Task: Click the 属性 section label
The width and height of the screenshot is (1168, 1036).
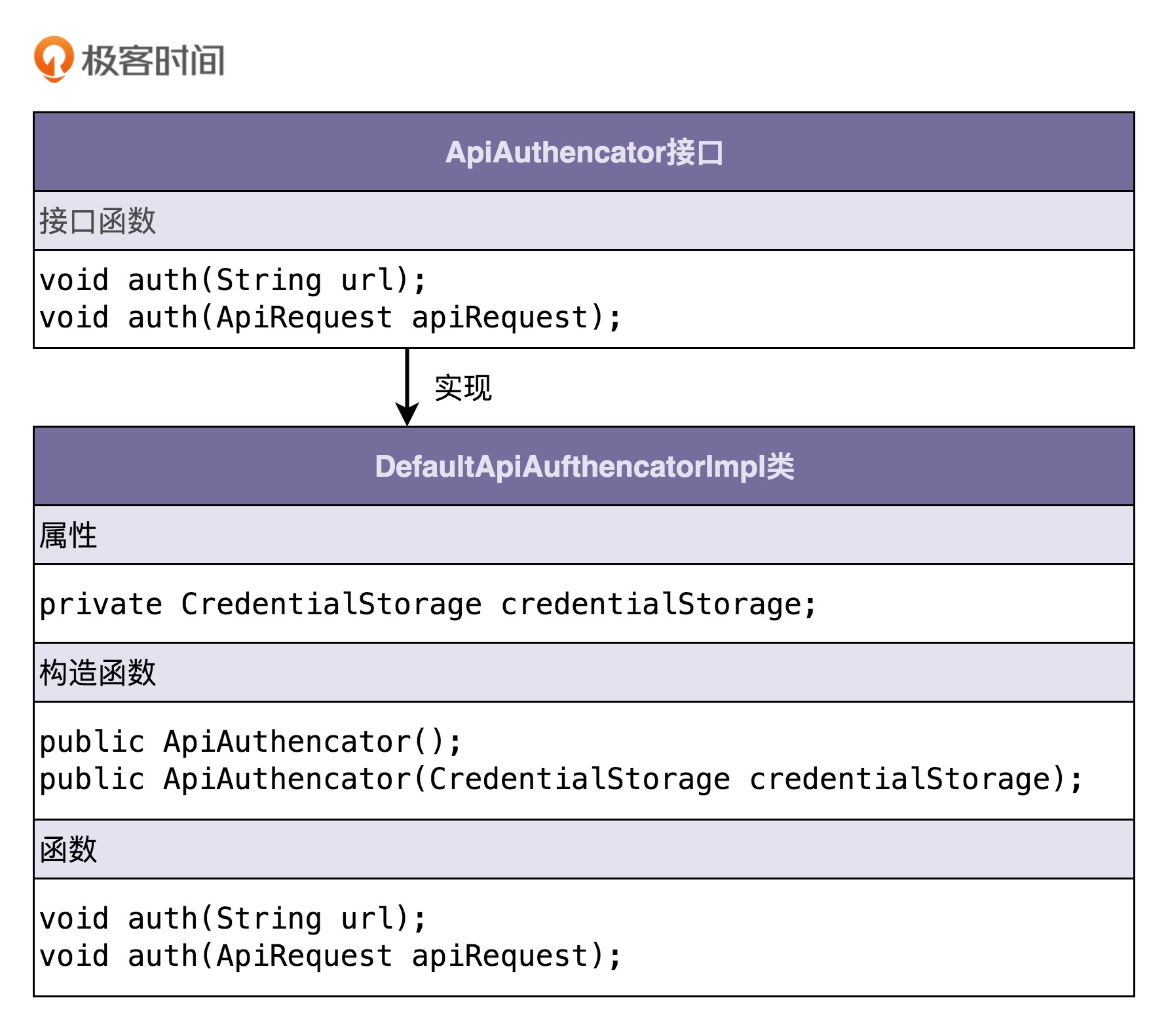Action: click(x=68, y=535)
